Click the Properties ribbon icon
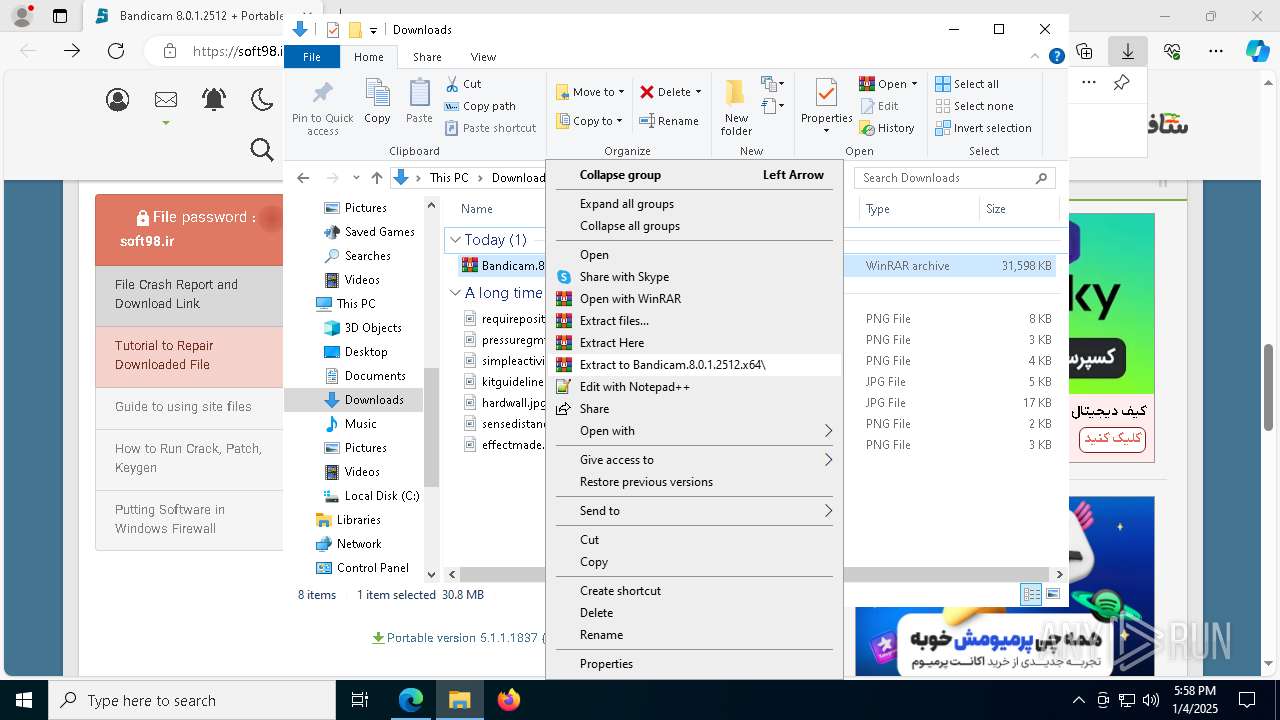The image size is (1280, 720). (826, 94)
